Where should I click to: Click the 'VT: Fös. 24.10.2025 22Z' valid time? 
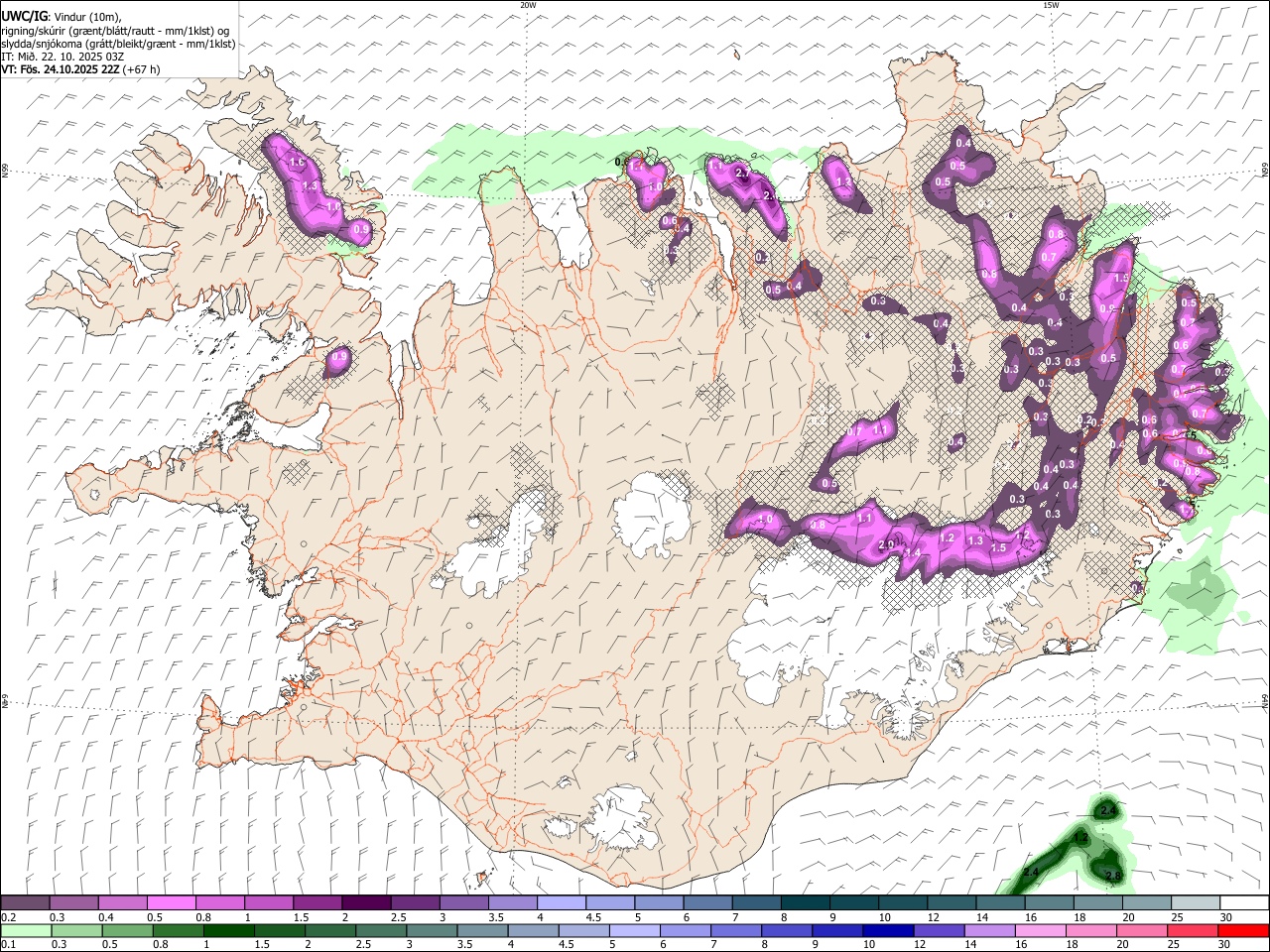[x=60, y=69]
